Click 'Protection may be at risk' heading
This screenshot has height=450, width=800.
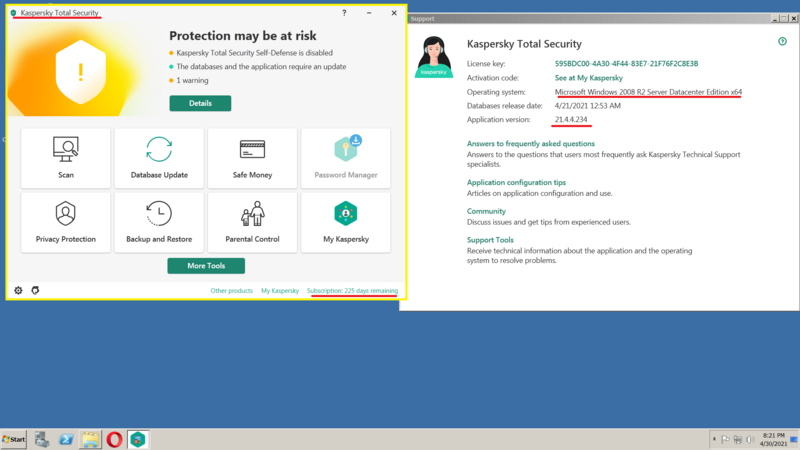coord(243,36)
